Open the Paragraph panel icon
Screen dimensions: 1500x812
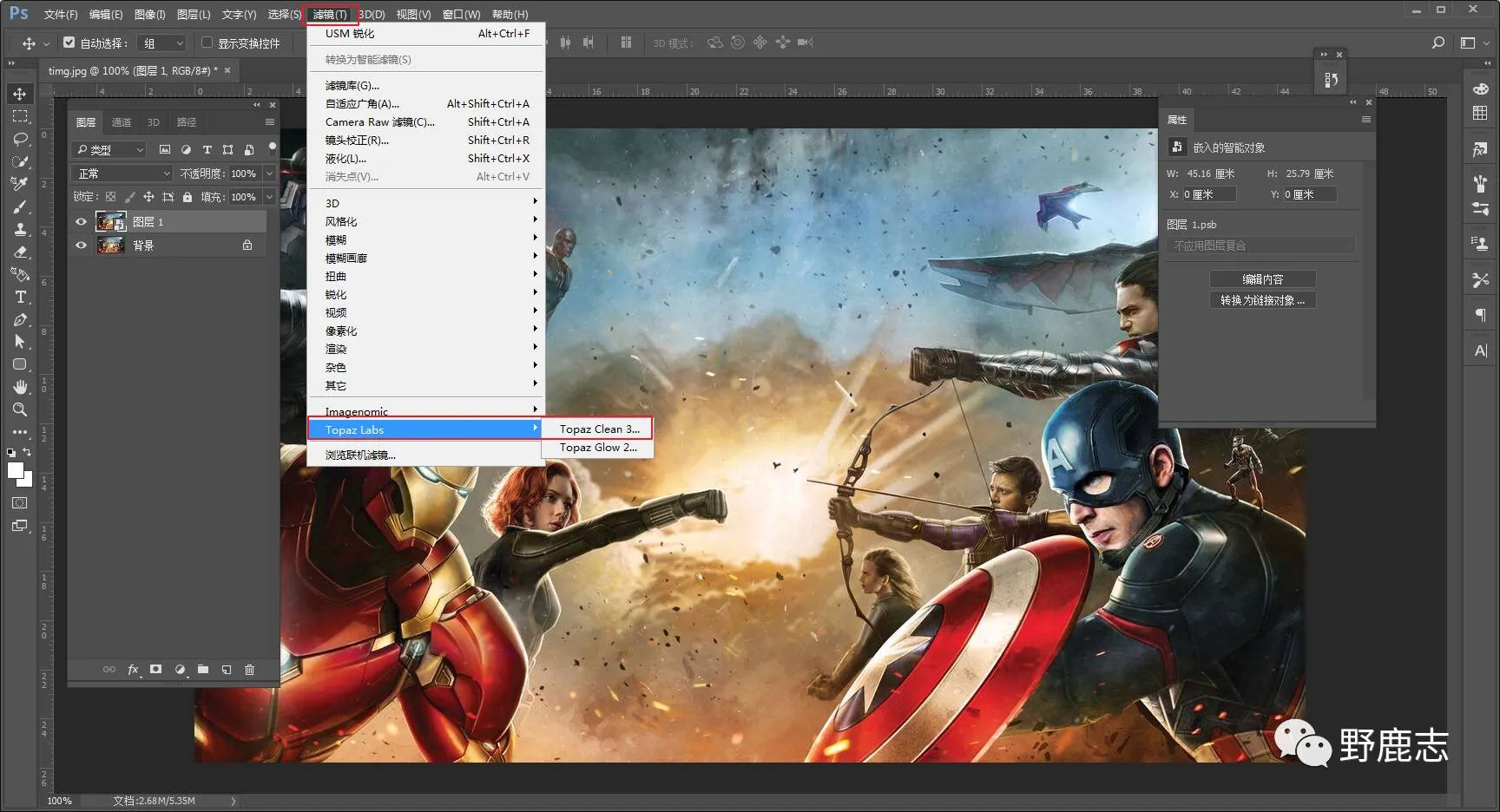click(1481, 314)
